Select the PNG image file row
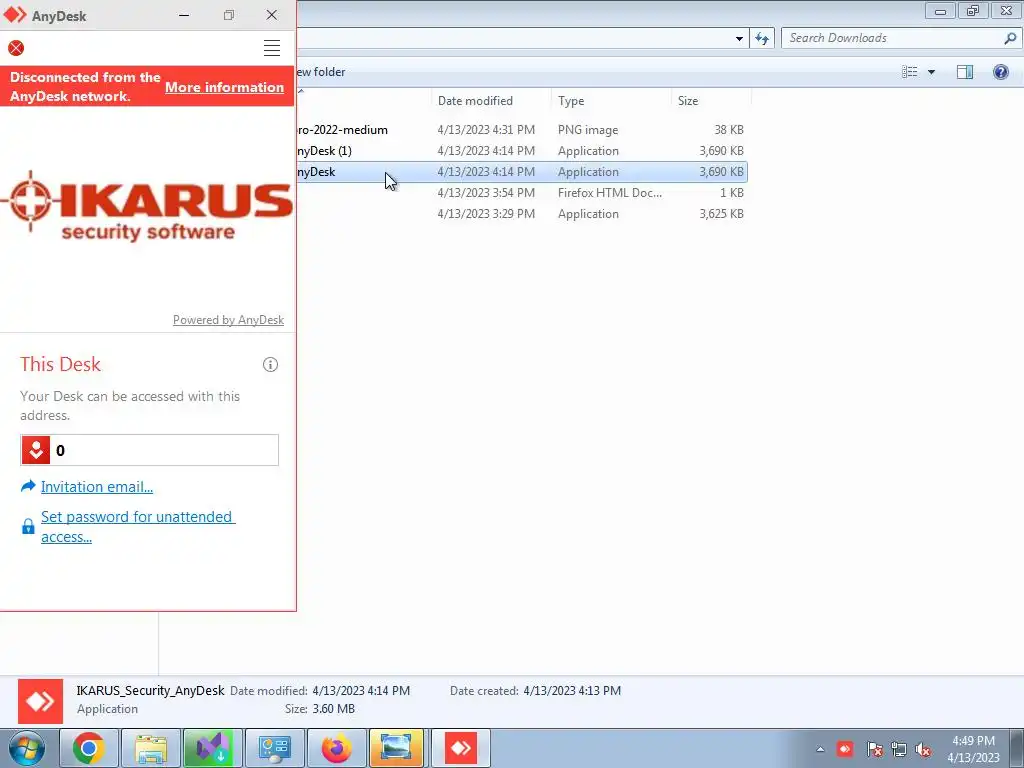 point(522,130)
